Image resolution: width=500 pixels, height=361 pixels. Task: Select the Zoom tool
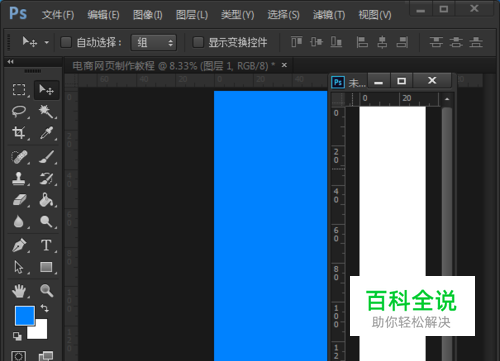pyautogui.click(x=46, y=291)
